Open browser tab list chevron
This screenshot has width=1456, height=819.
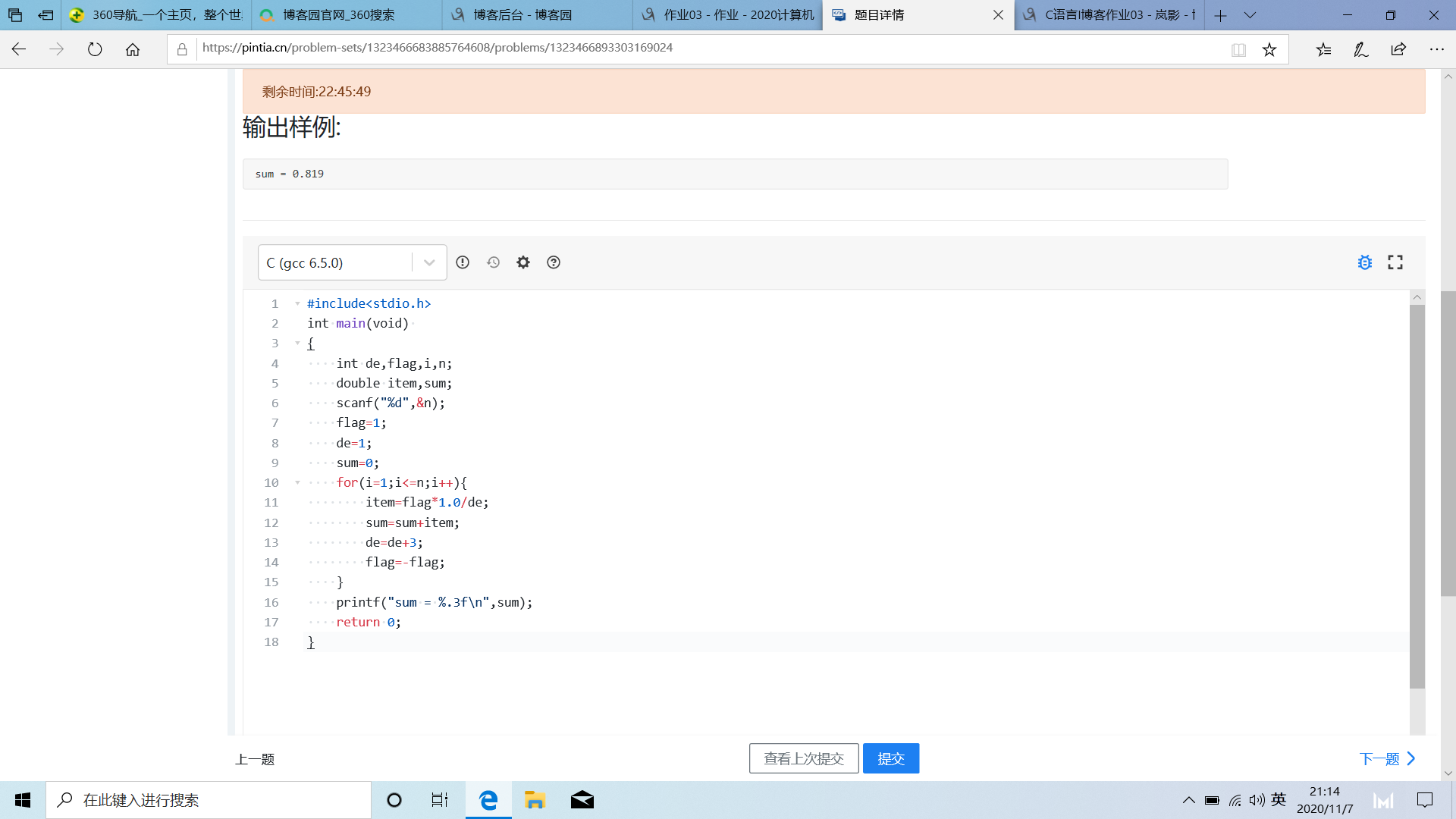click(1250, 15)
